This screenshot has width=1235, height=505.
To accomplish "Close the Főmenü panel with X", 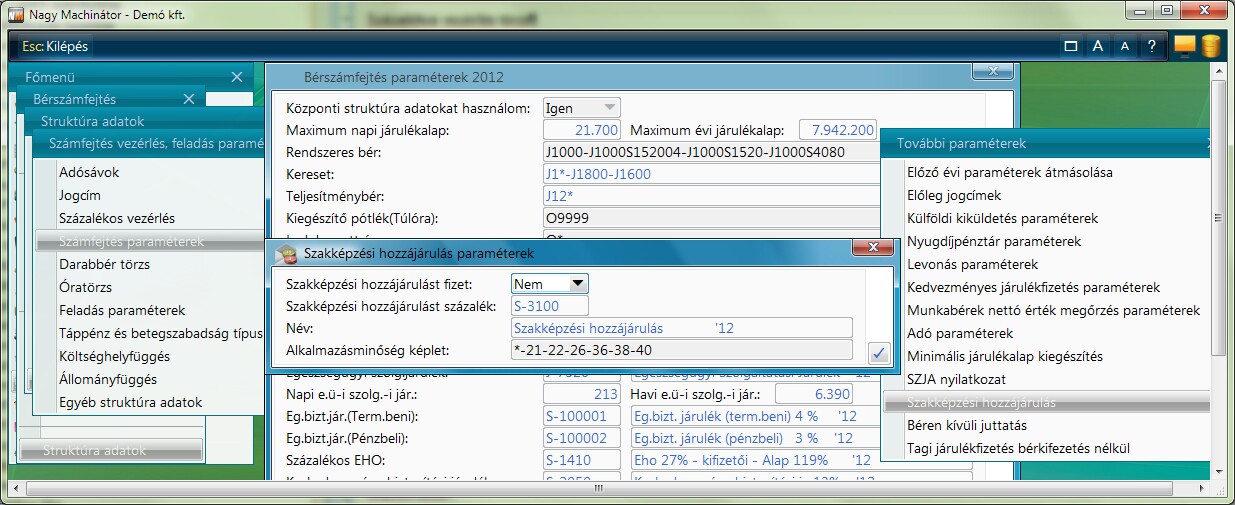I will [237, 77].
